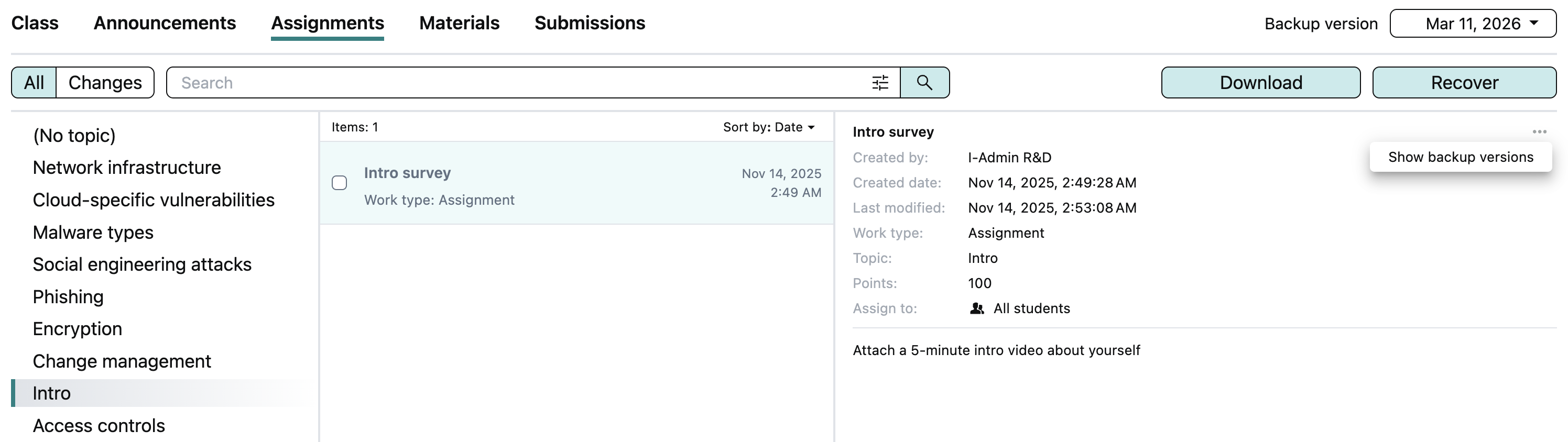
Task: Open the Backup version date dropdown
Action: (x=1473, y=24)
